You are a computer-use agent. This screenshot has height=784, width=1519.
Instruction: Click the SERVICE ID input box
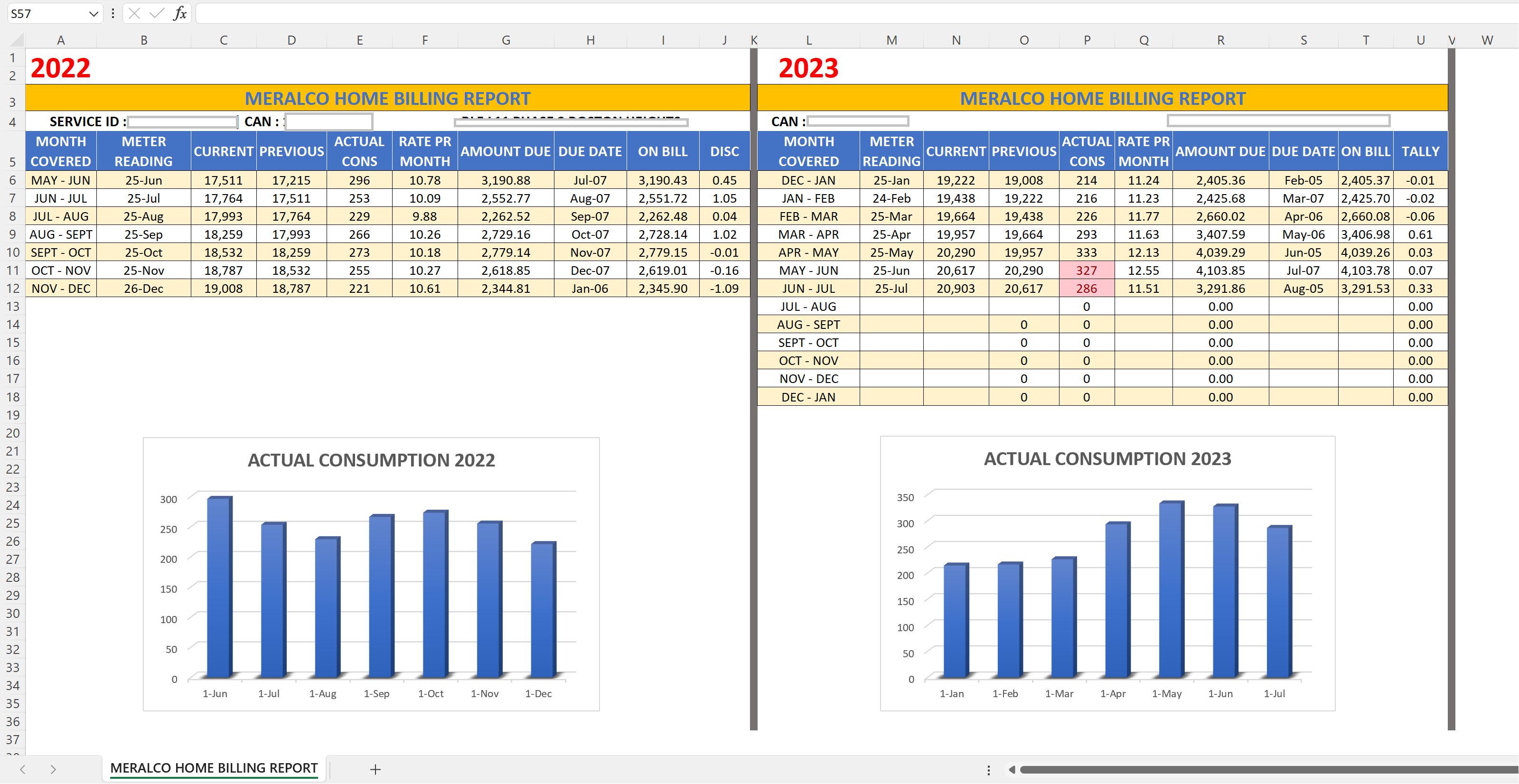pos(182,121)
